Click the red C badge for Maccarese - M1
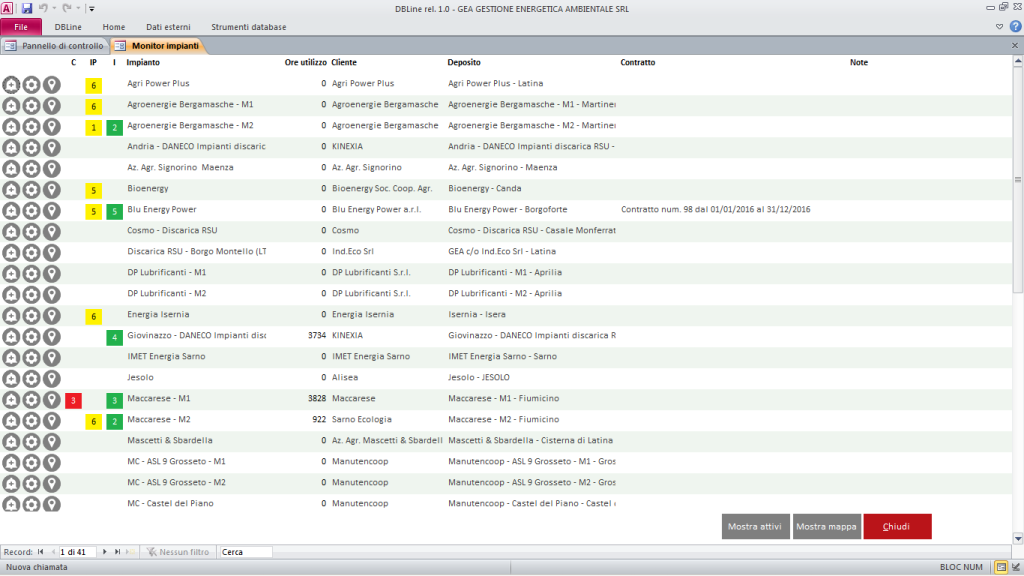1024x576 pixels. point(73,400)
